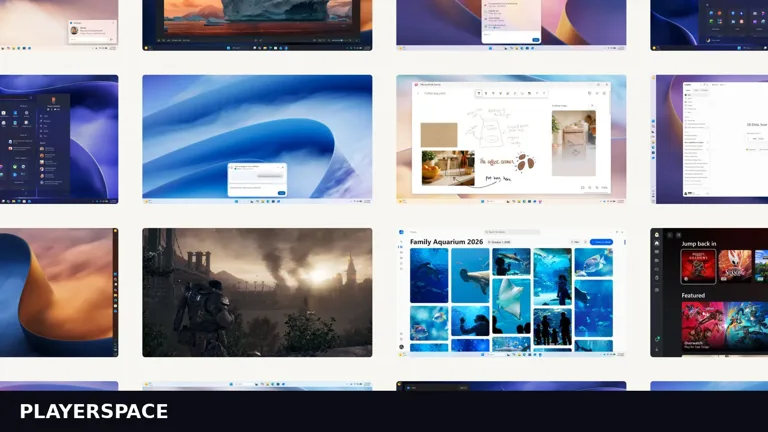The width and height of the screenshot is (768, 432).
Task: Open the orange and blue wave wallpaper screenshot
Action: pyautogui.click(x=59, y=292)
